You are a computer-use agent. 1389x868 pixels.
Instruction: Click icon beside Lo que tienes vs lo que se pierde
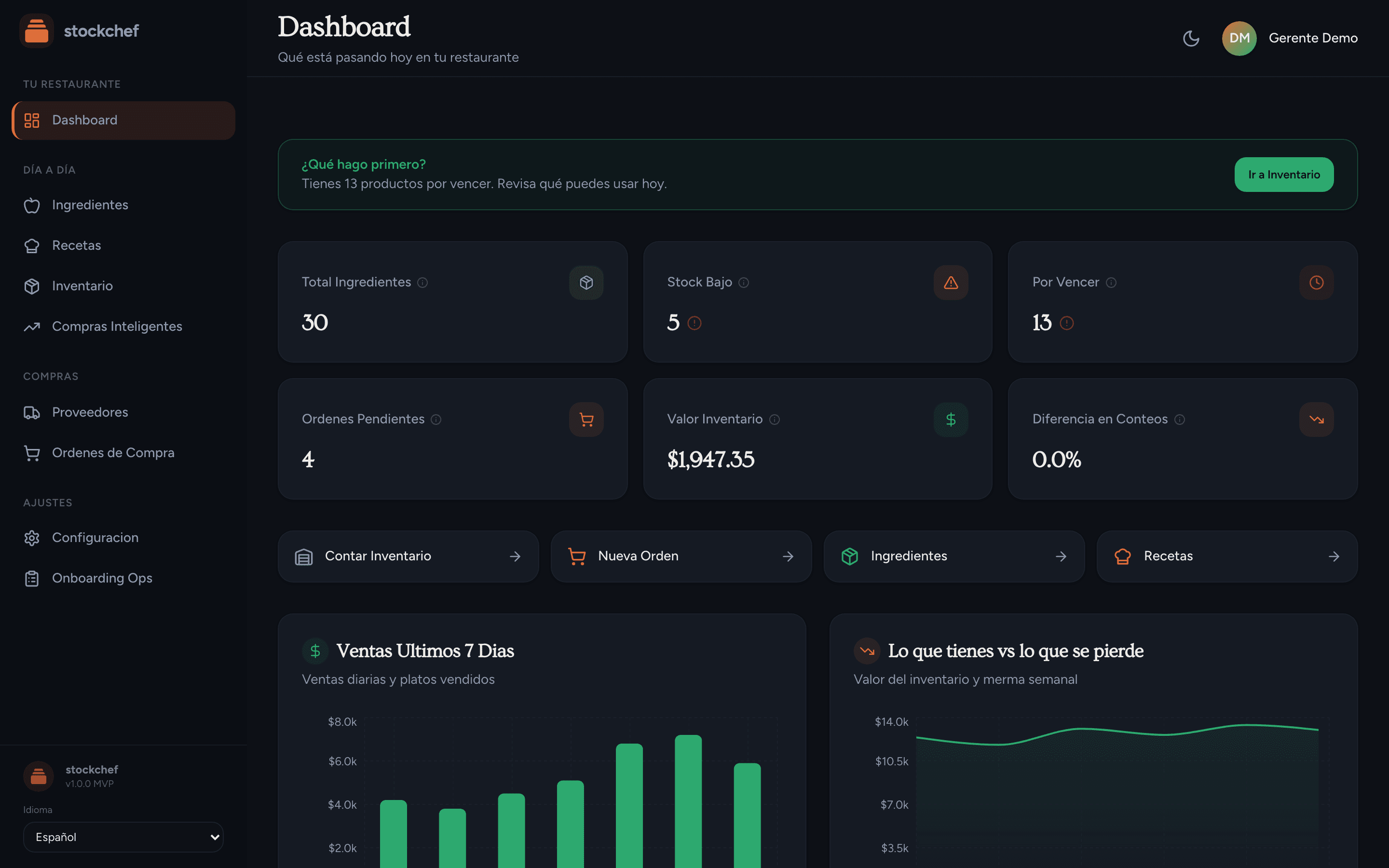[867, 651]
